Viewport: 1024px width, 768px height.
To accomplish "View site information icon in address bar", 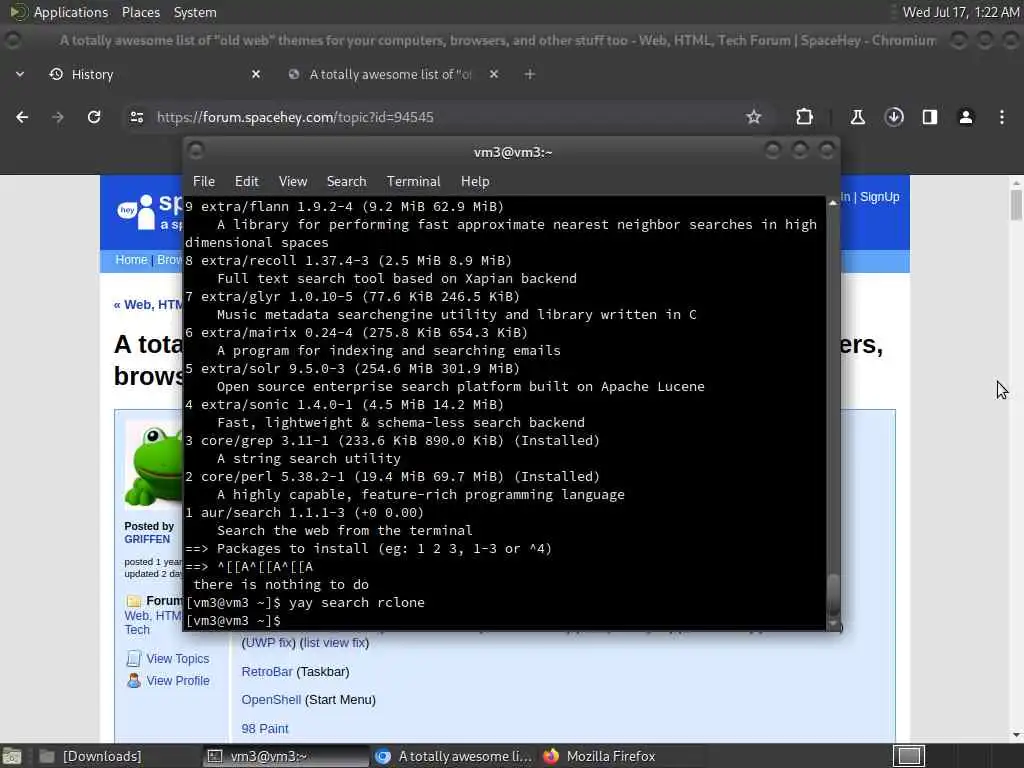I will pyautogui.click(x=136, y=117).
